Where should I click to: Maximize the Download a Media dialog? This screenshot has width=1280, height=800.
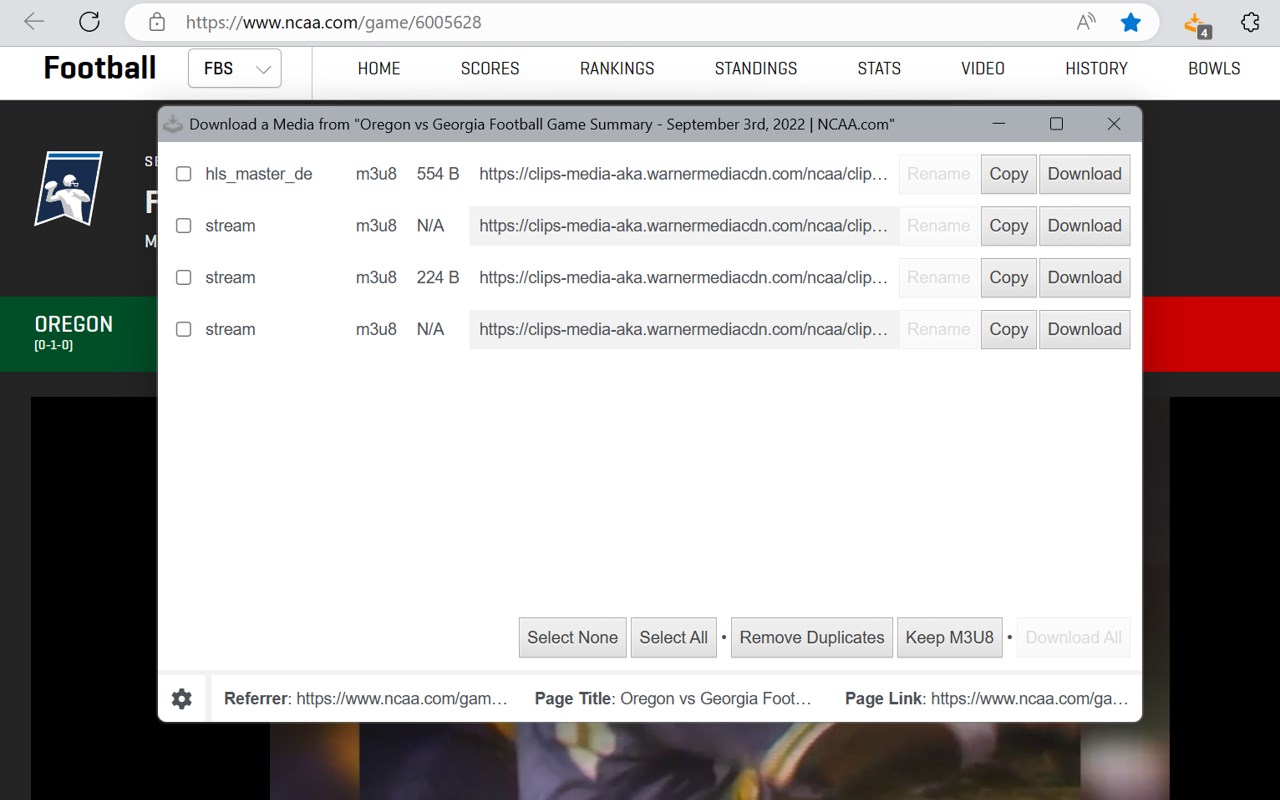click(1056, 124)
